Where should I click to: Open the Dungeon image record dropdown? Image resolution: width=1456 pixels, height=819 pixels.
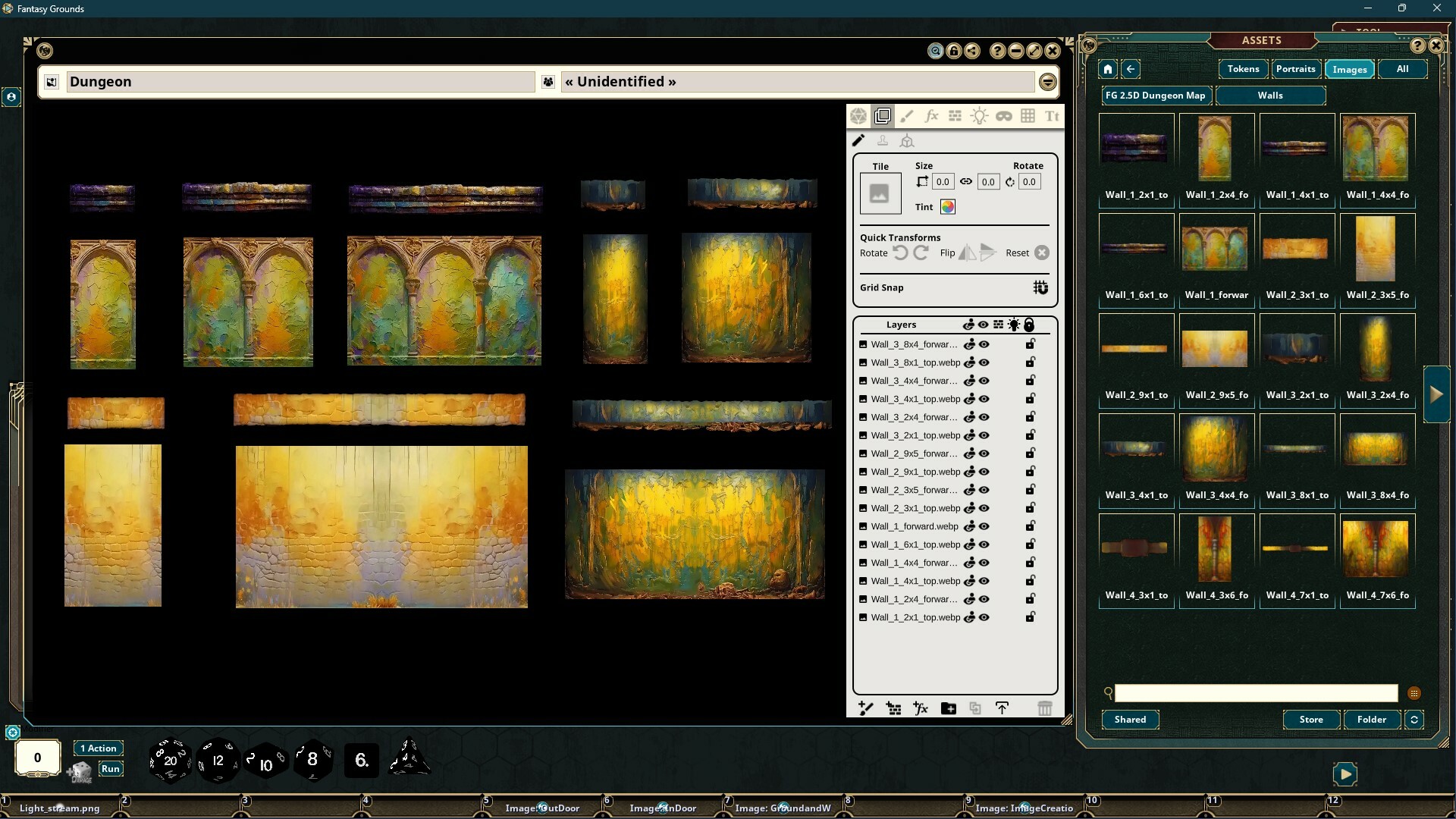(x=1047, y=82)
